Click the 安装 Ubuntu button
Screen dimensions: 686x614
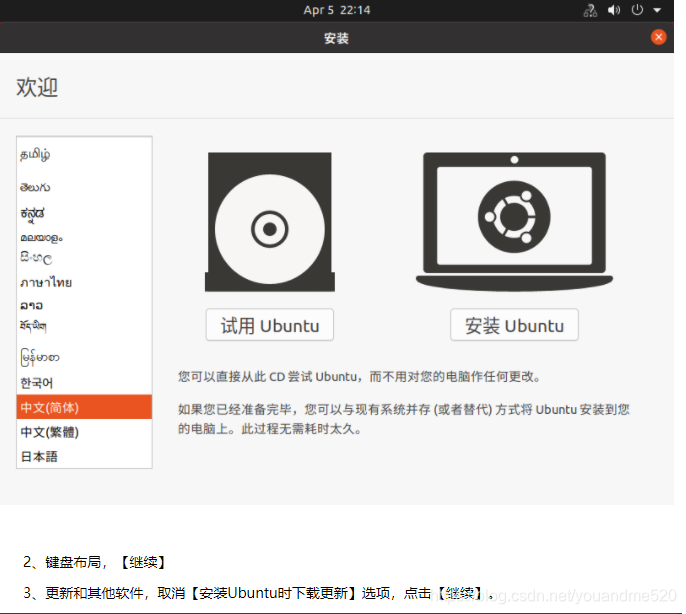(x=514, y=325)
